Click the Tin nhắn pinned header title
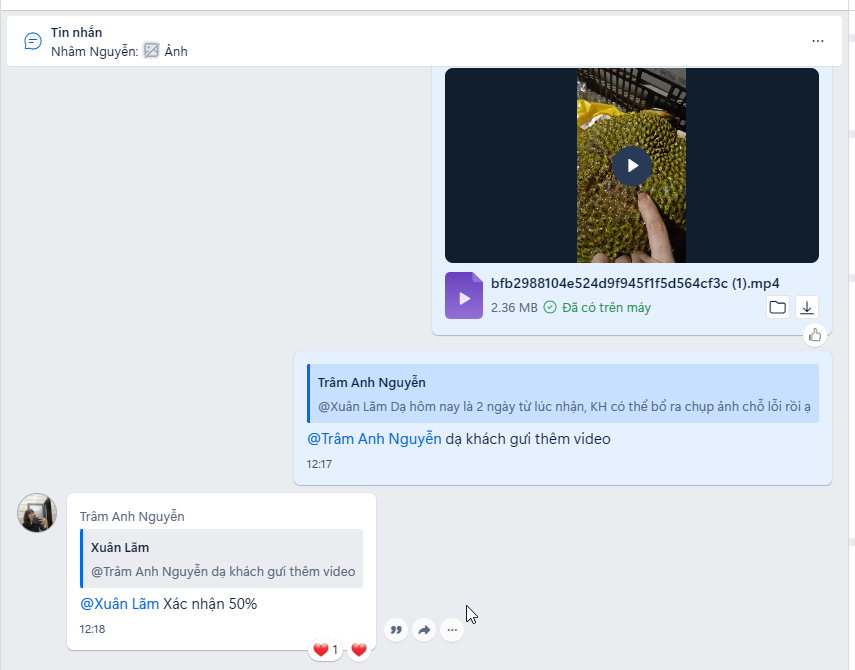The image size is (855, 670). (x=76, y=33)
